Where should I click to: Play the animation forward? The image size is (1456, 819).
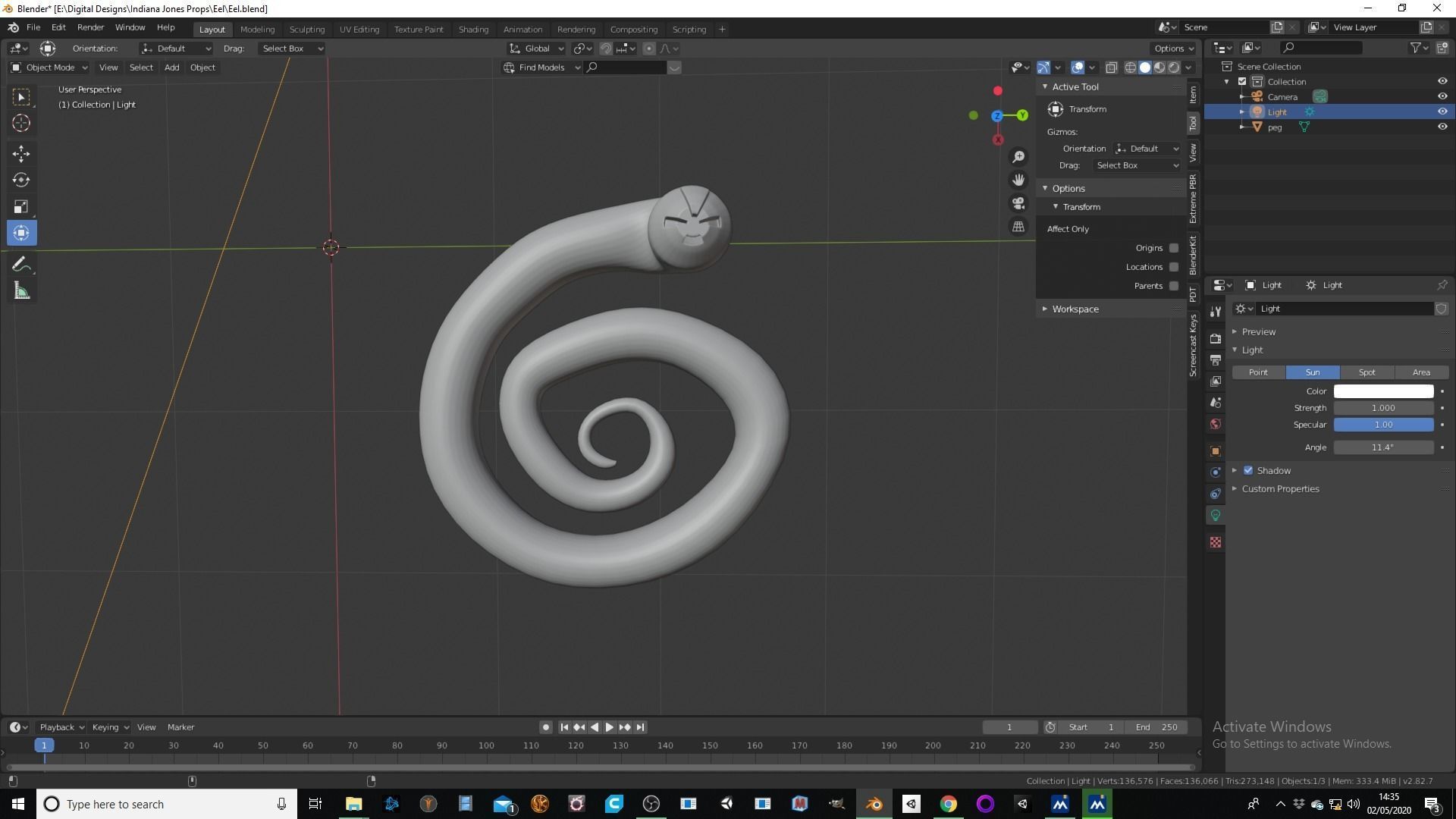coord(609,727)
